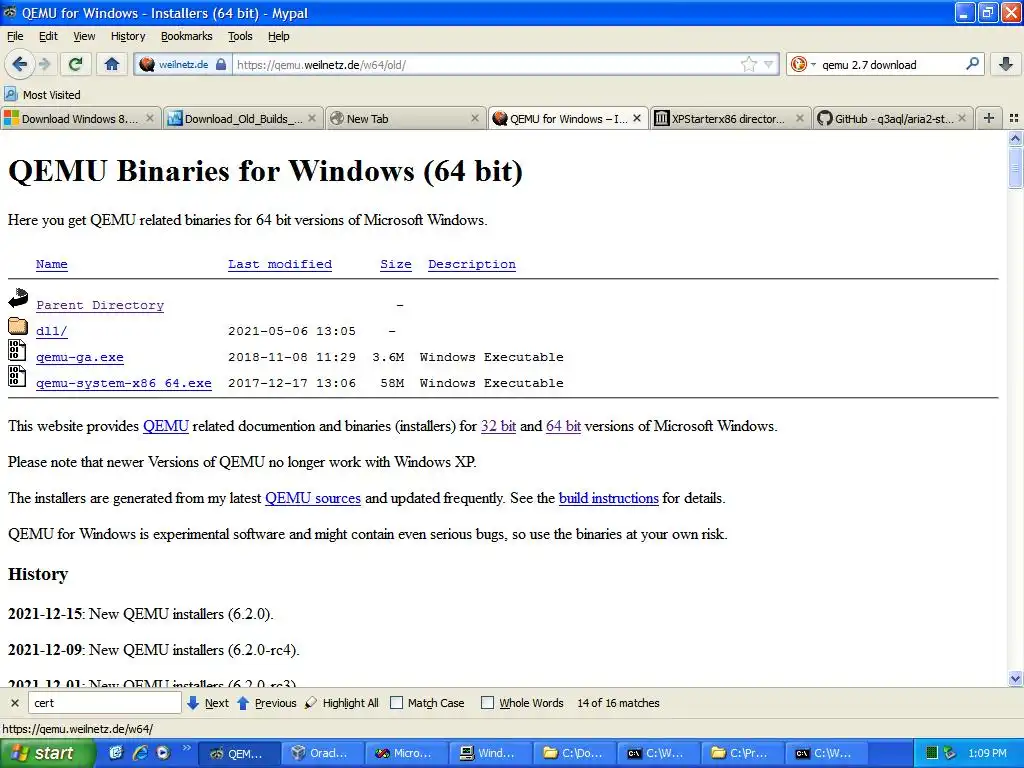Reload the current page
1024x768 pixels.
tap(76, 64)
